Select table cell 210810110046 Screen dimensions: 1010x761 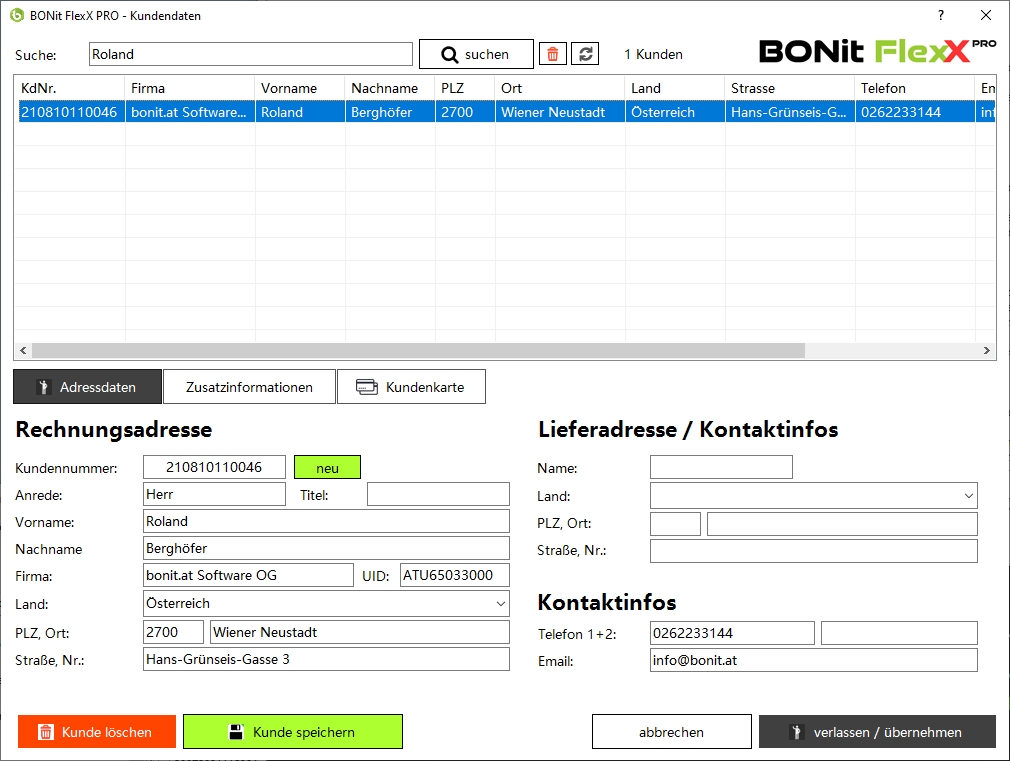(70, 112)
